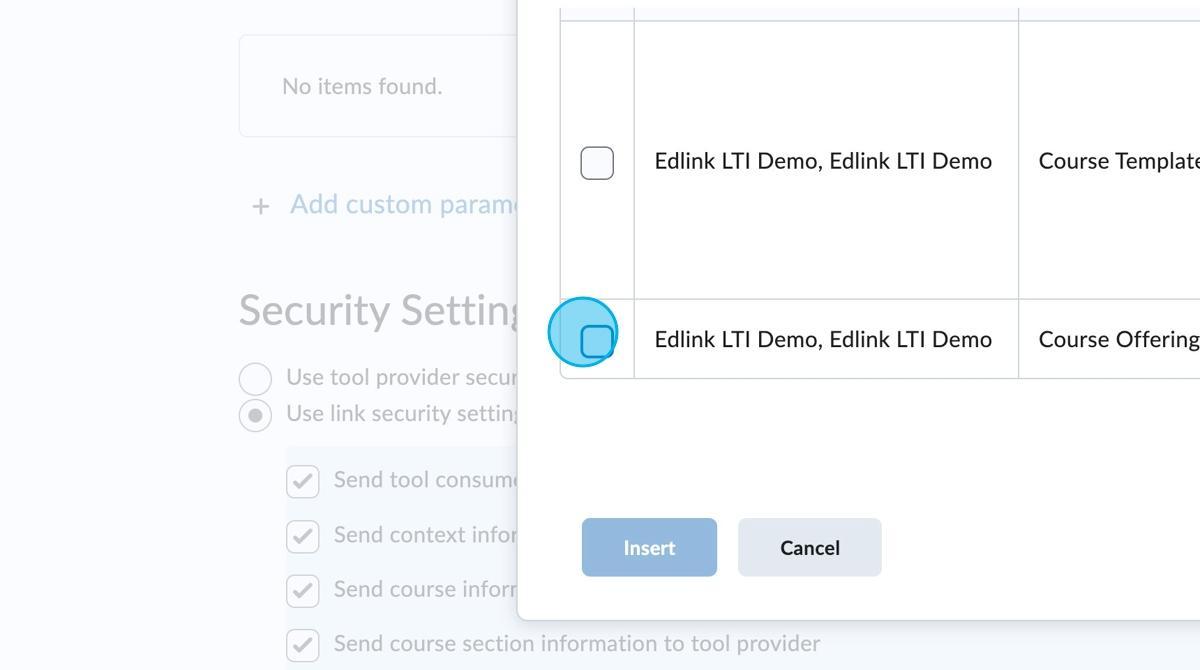This screenshot has height=670, width=1200.
Task: Click the Edlink LTI Demo Course Offering row
Action: [x=822, y=339]
